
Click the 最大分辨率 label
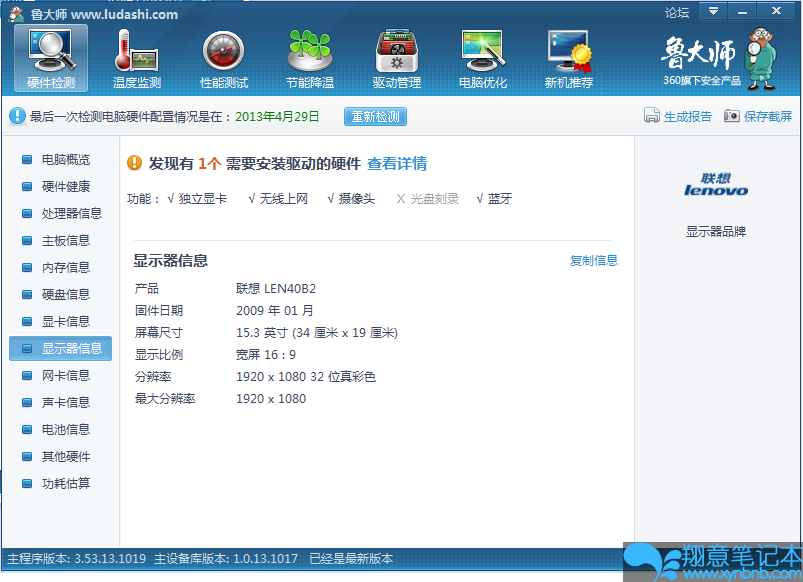click(165, 399)
